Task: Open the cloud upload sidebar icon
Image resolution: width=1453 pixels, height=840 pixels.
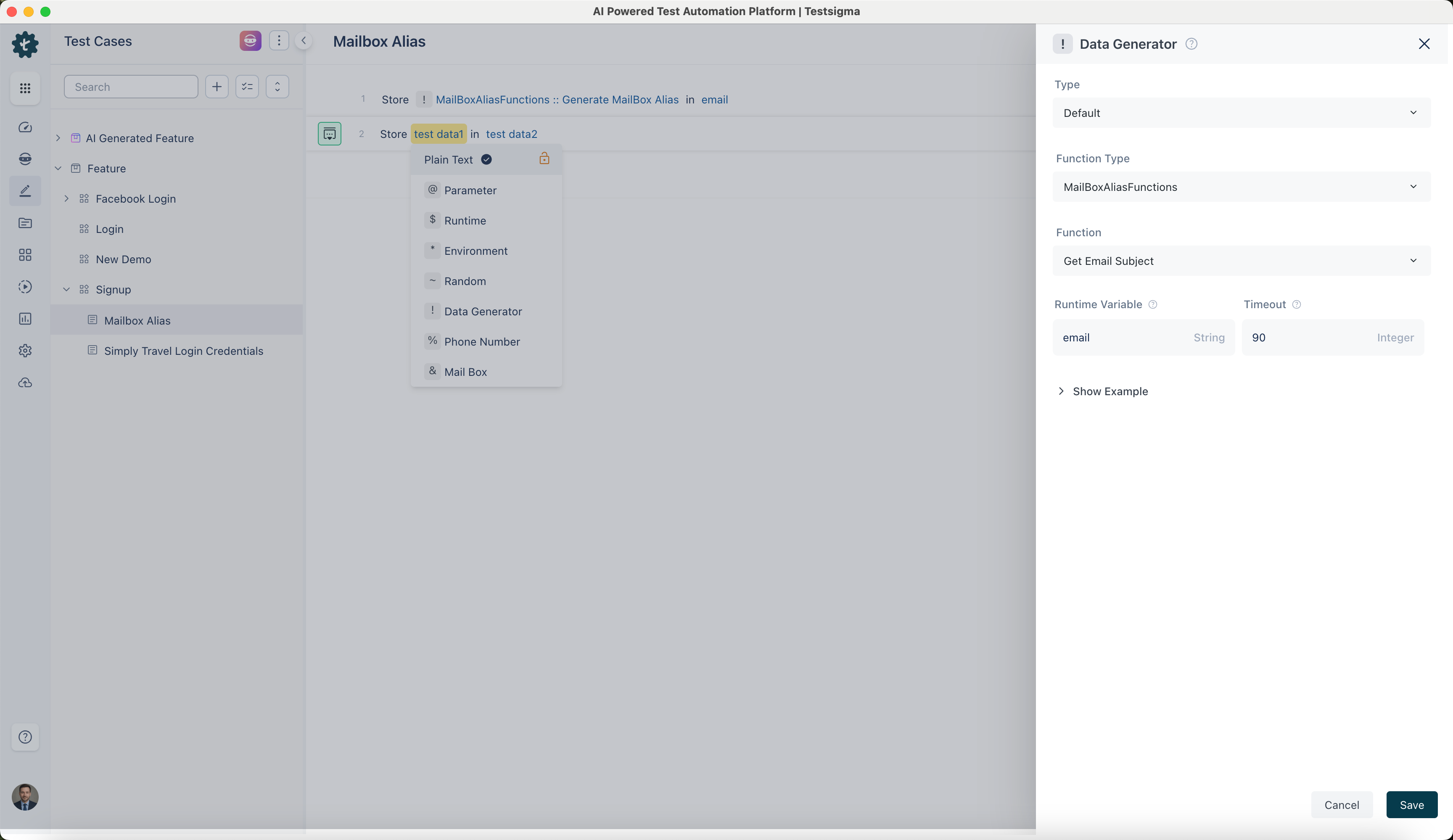Action: (x=25, y=383)
